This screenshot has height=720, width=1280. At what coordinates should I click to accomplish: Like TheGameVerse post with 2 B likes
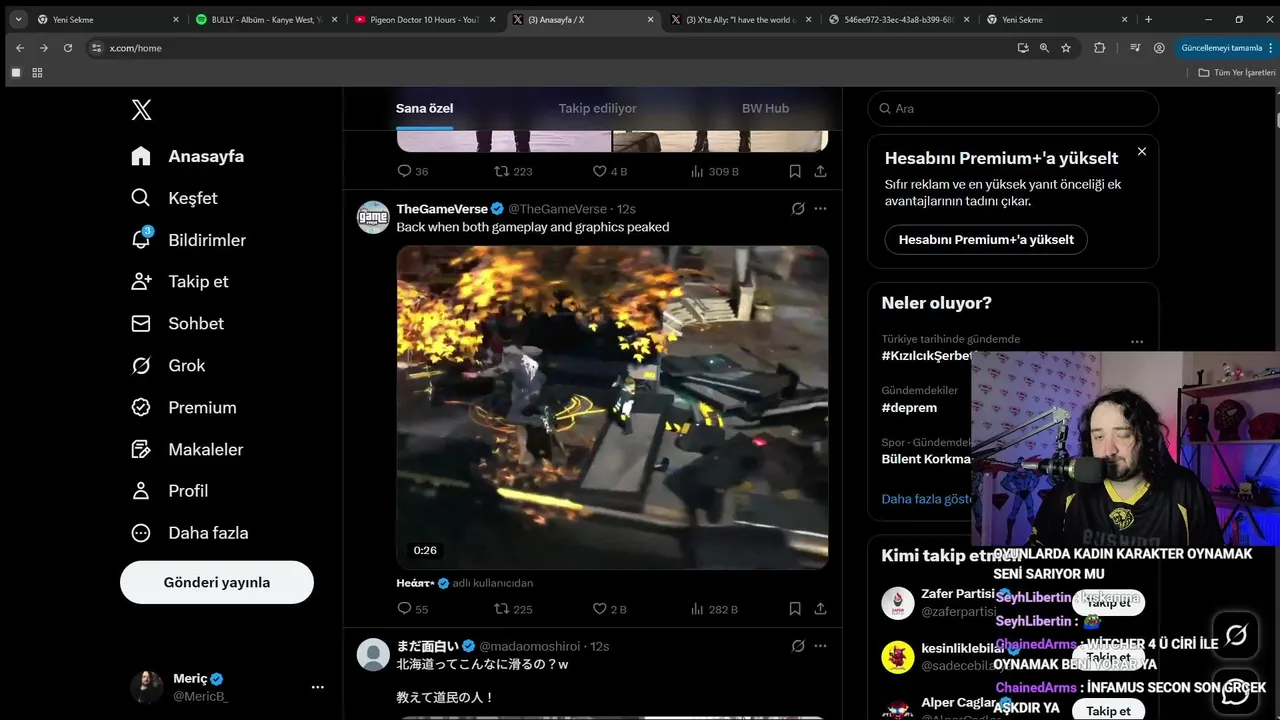tap(610, 609)
